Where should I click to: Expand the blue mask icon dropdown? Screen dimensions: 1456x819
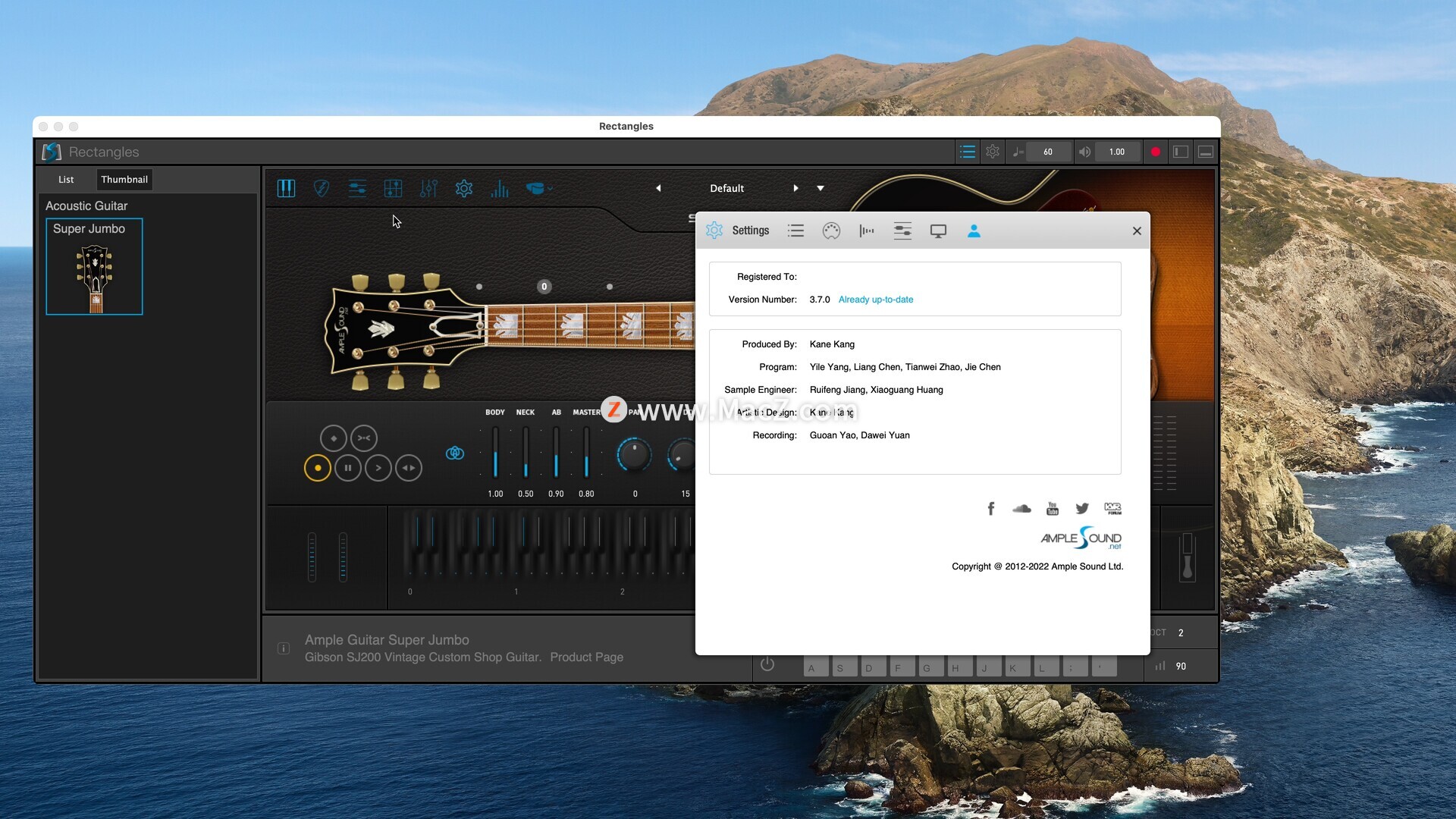point(539,189)
